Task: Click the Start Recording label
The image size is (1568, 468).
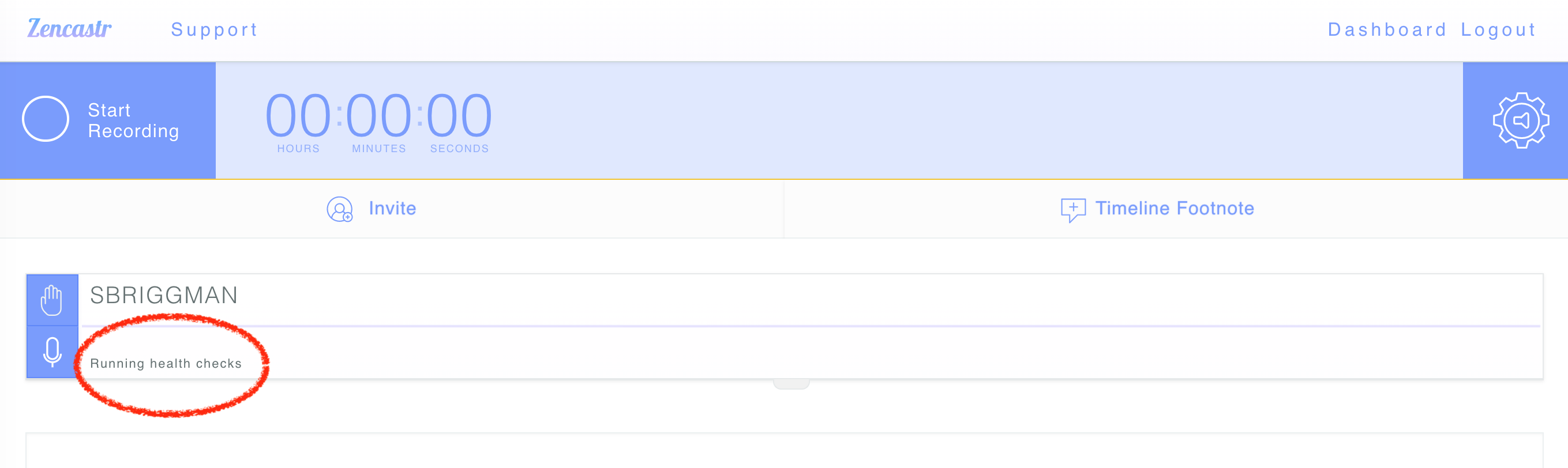Action: click(133, 120)
